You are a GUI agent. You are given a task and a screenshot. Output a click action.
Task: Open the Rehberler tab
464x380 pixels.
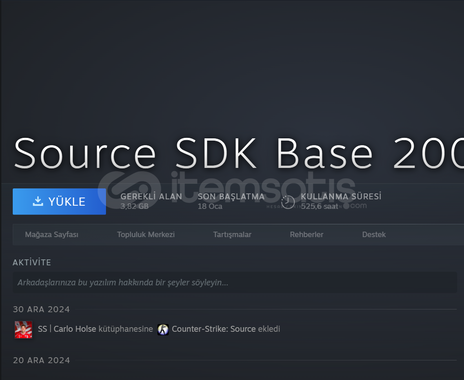tap(306, 235)
